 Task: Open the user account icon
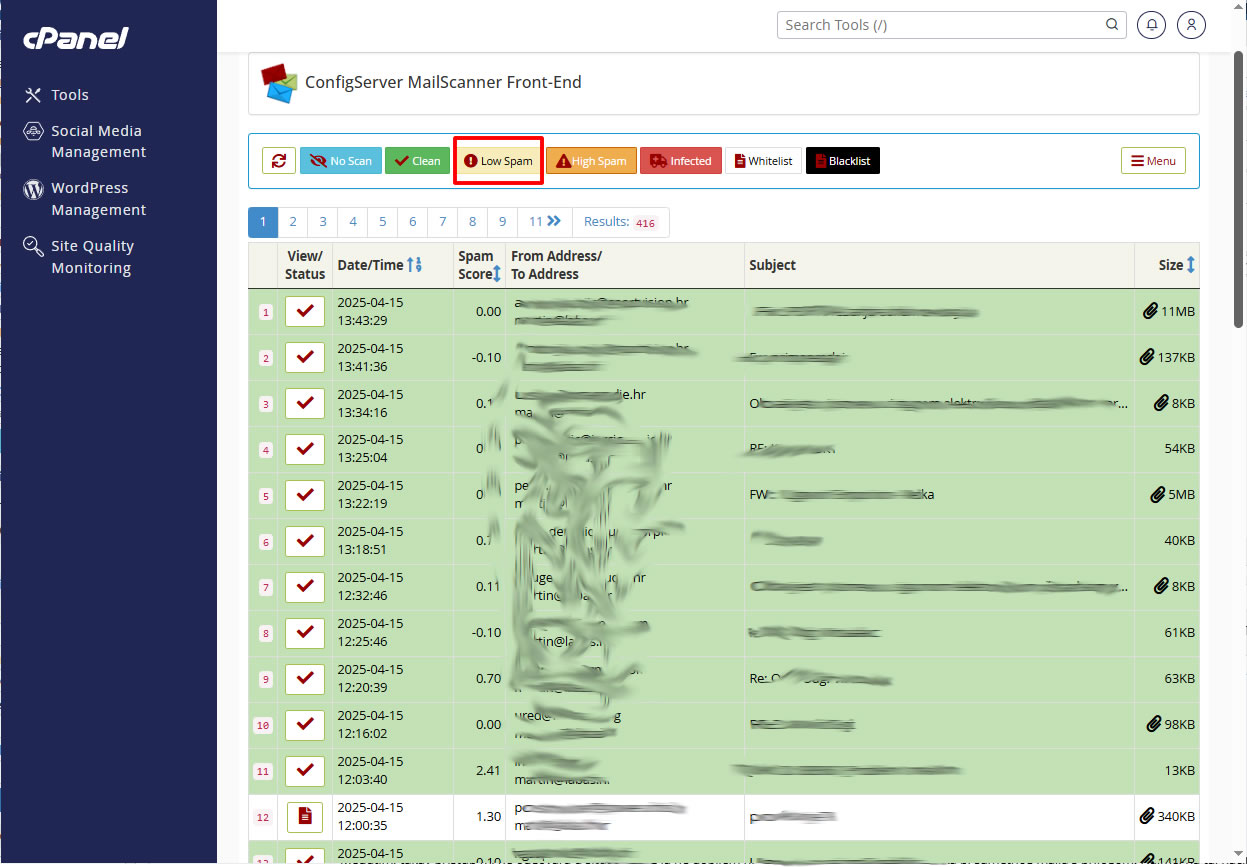[1191, 25]
